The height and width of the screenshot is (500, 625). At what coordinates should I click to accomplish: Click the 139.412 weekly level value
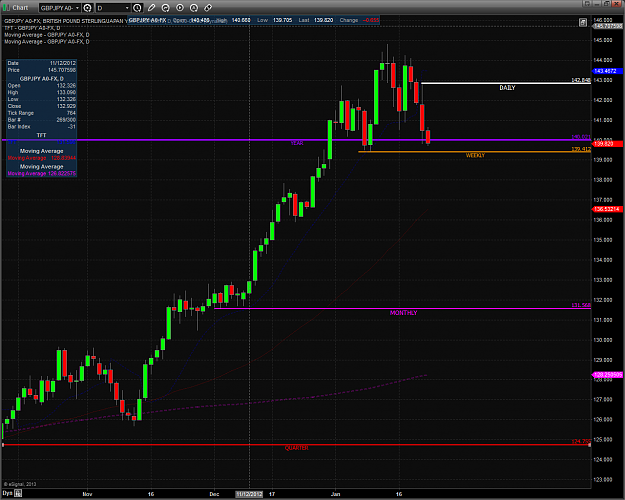581,149
